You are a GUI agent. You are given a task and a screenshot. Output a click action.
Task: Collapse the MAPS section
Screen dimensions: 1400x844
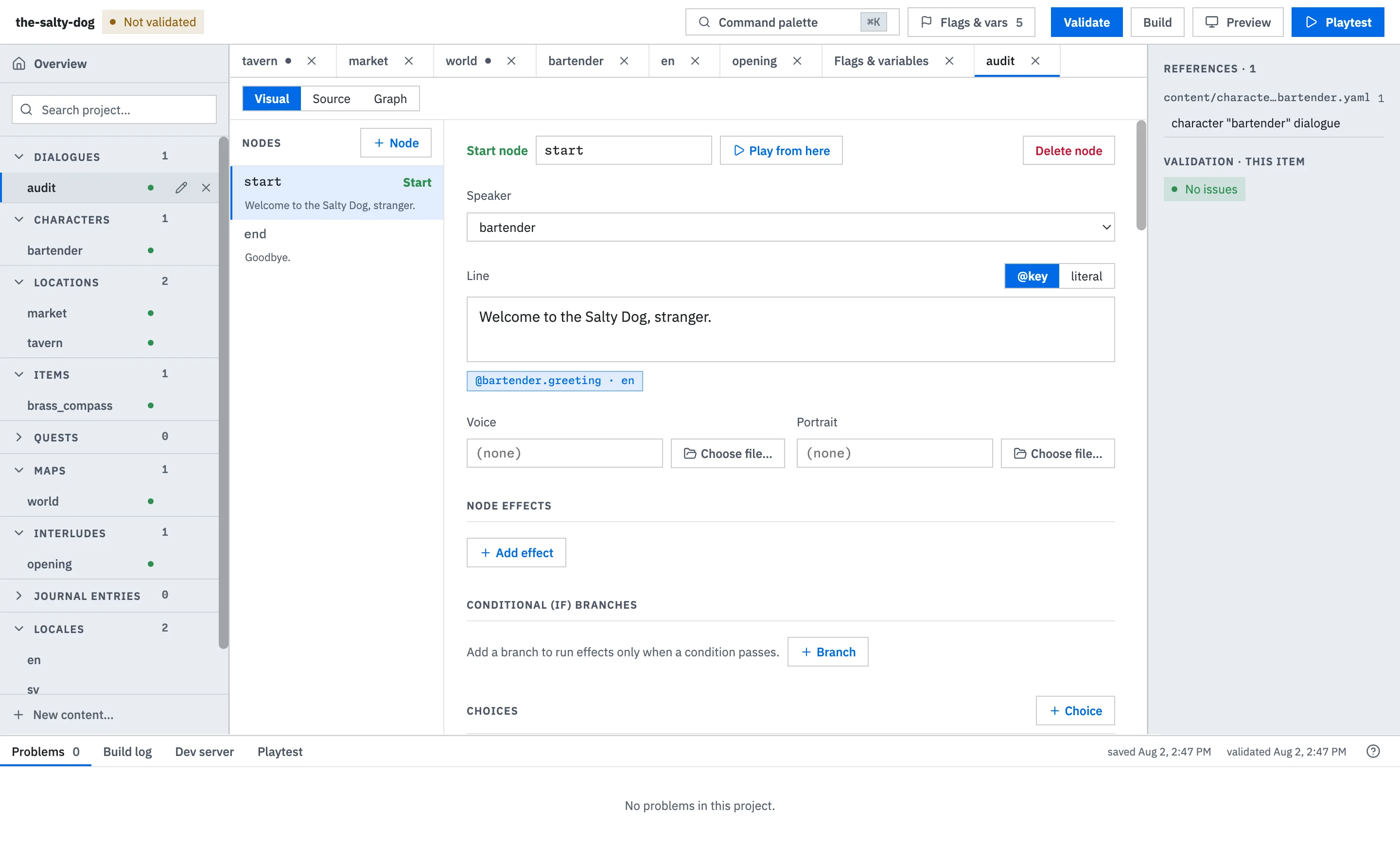click(x=19, y=470)
